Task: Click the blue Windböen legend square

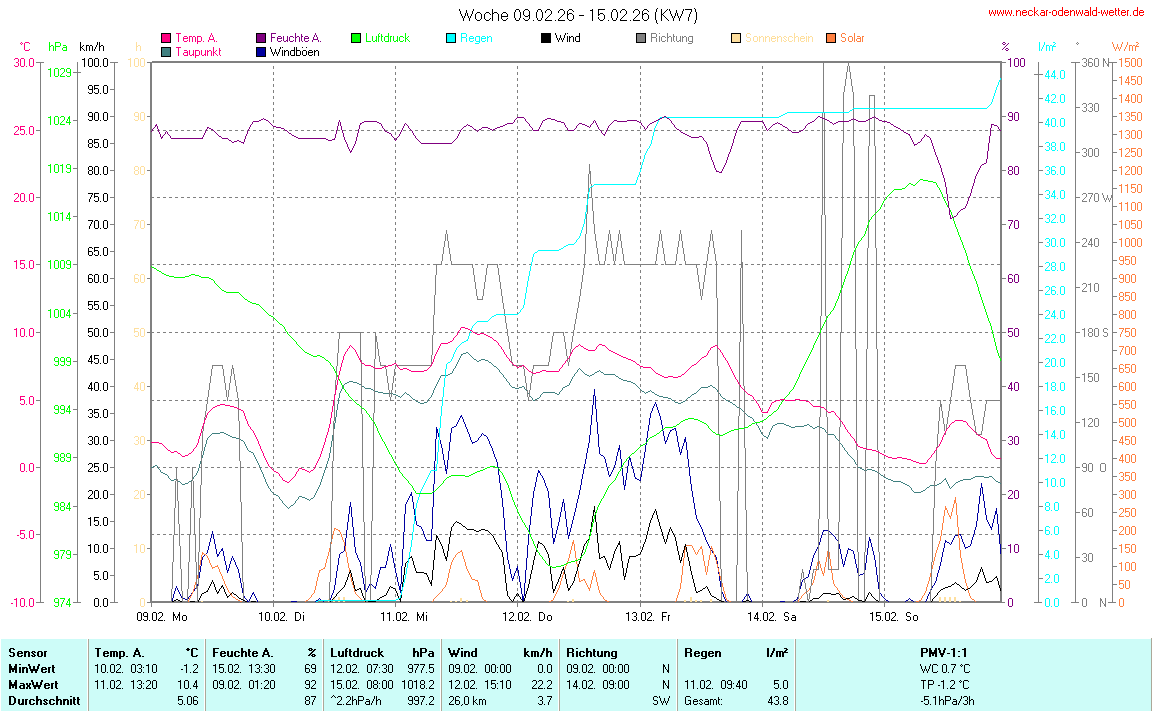Action: [261, 52]
